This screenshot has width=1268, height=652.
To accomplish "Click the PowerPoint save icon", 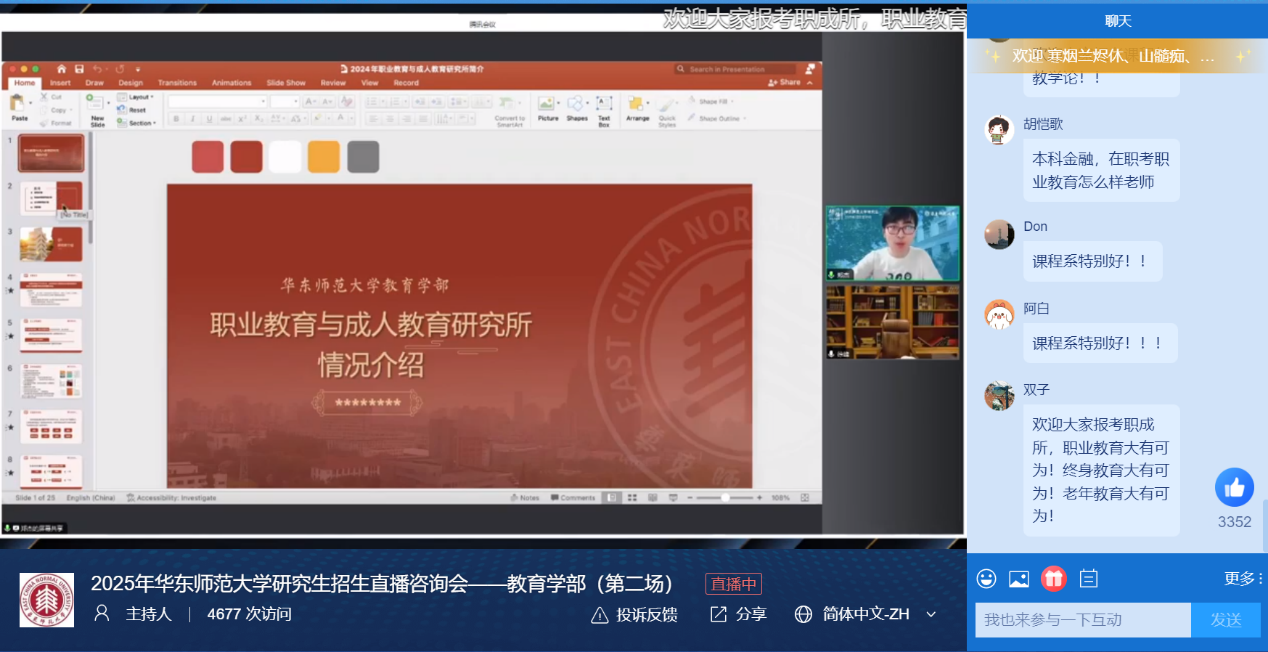I will tap(77, 69).
